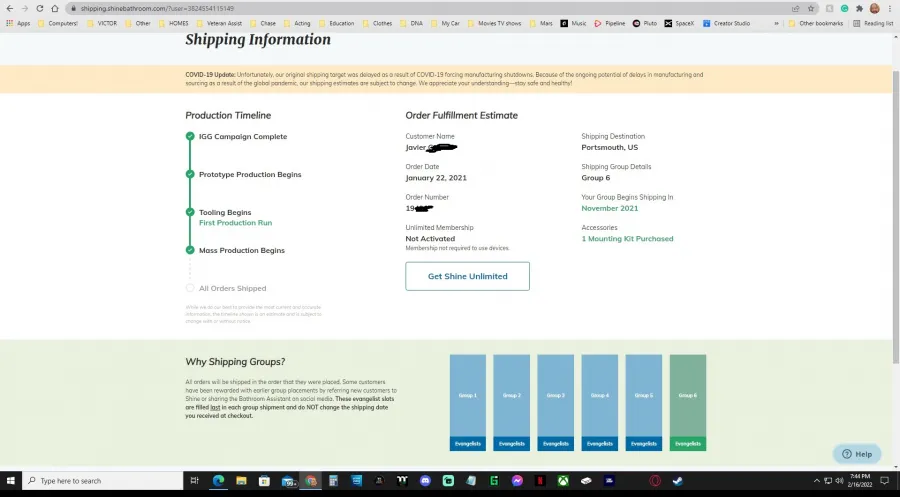The height and width of the screenshot is (497, 900).
Task: Open the Help chat widget
Action: point(857,454)
